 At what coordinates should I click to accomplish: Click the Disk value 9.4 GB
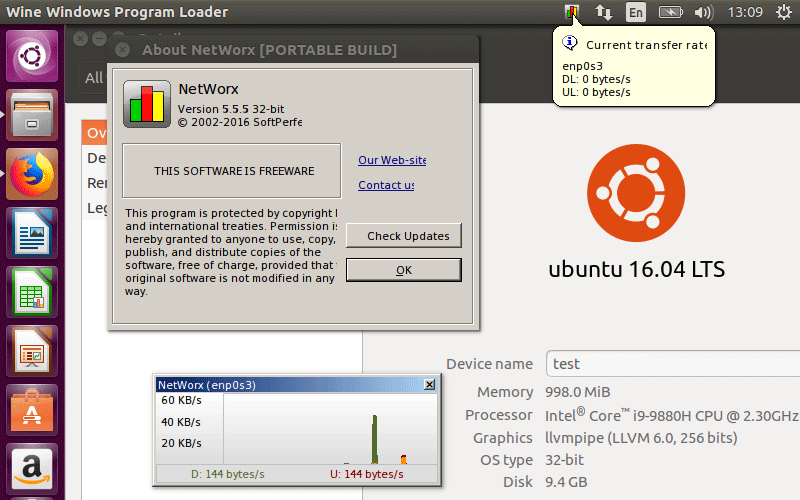pyautogui.click(x=566, y=482)
